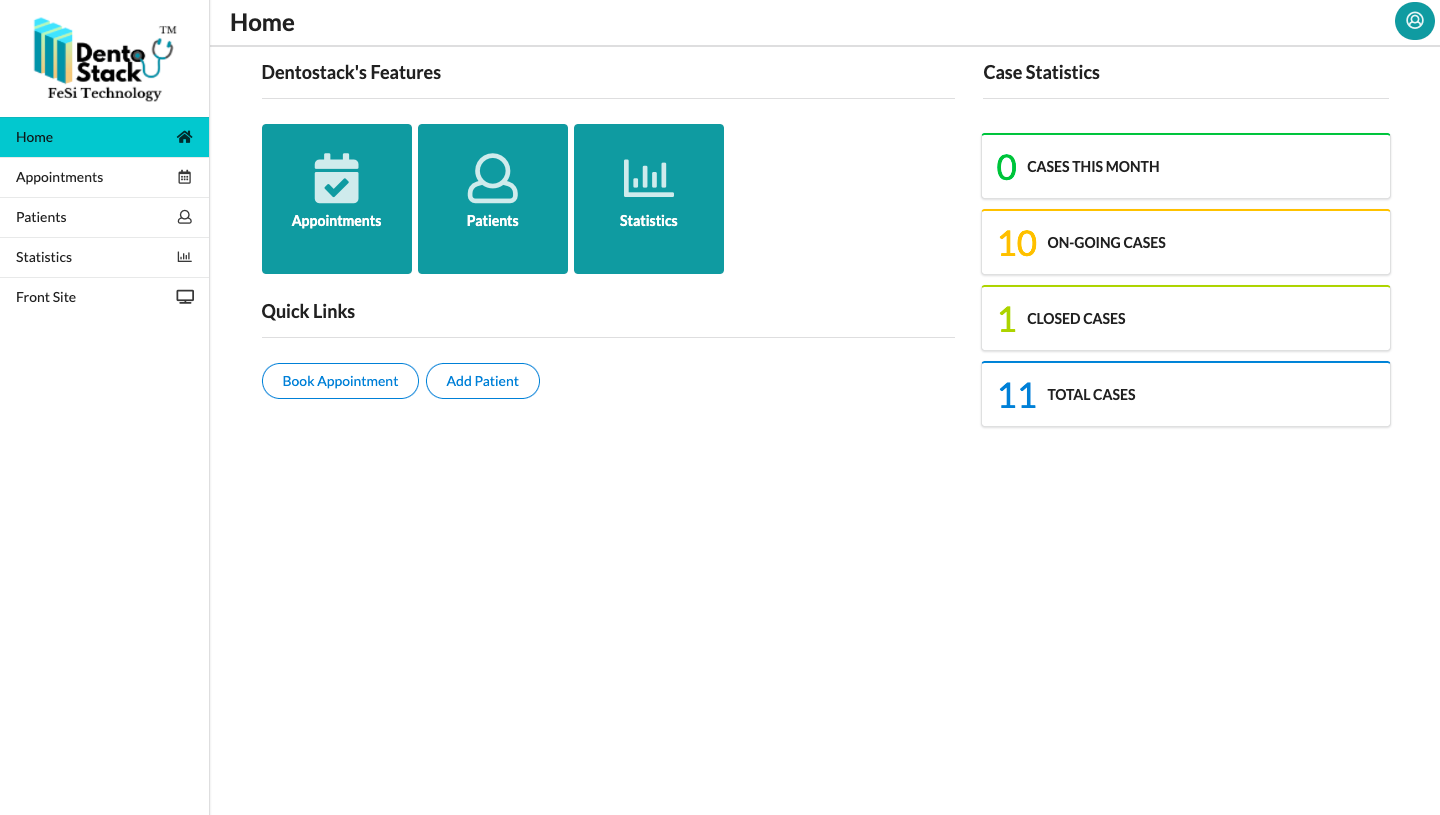Click the monitor icon beside Front Site
Screen dimensions: 1440x815
(184, 295)
